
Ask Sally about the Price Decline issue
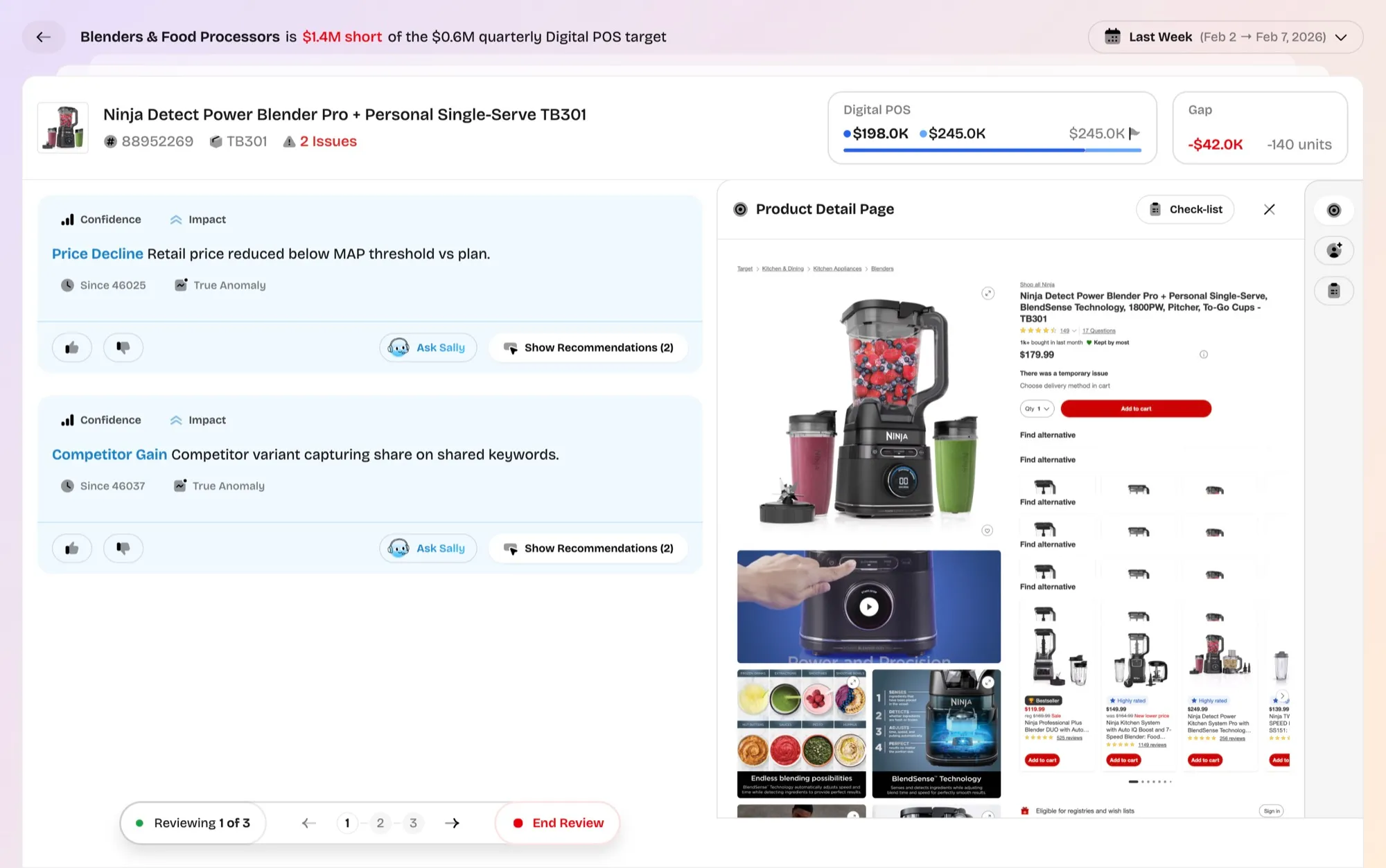point(428,348)
